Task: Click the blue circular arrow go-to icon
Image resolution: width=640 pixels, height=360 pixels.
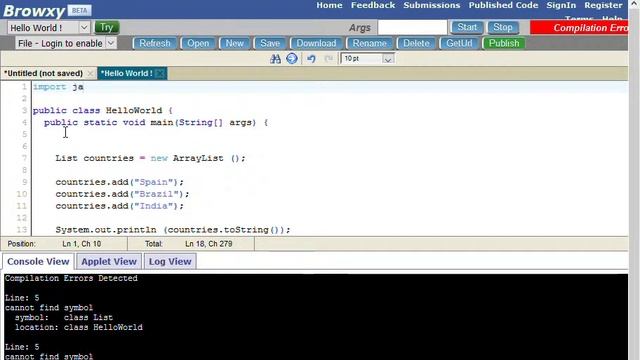Action: tap(292, 59)
